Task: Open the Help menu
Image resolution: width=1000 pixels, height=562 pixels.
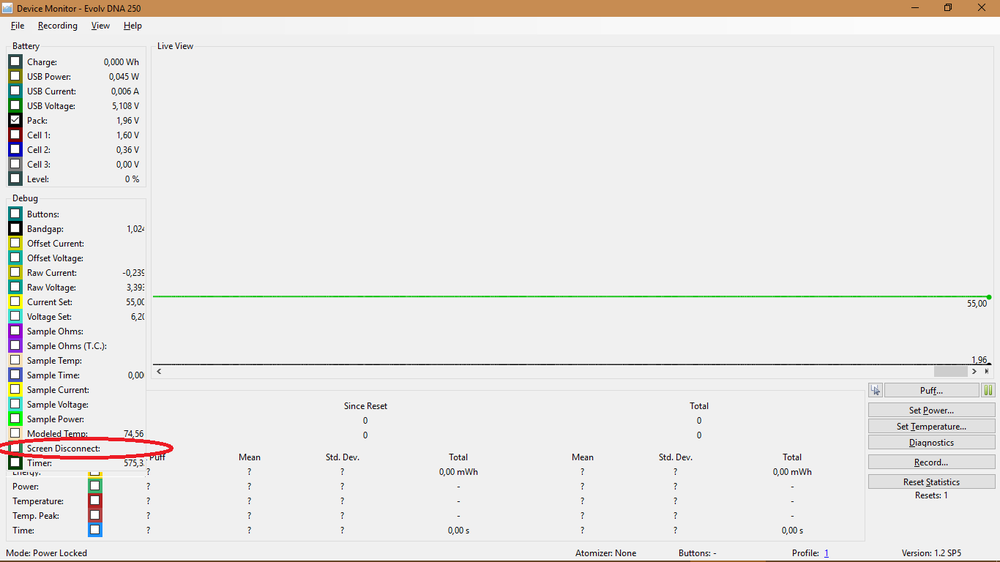Action: point(133,26)
